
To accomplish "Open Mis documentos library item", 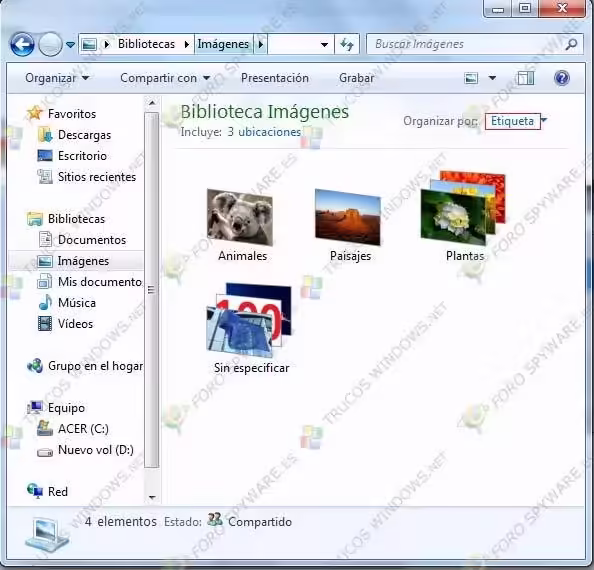I will 90,282.
